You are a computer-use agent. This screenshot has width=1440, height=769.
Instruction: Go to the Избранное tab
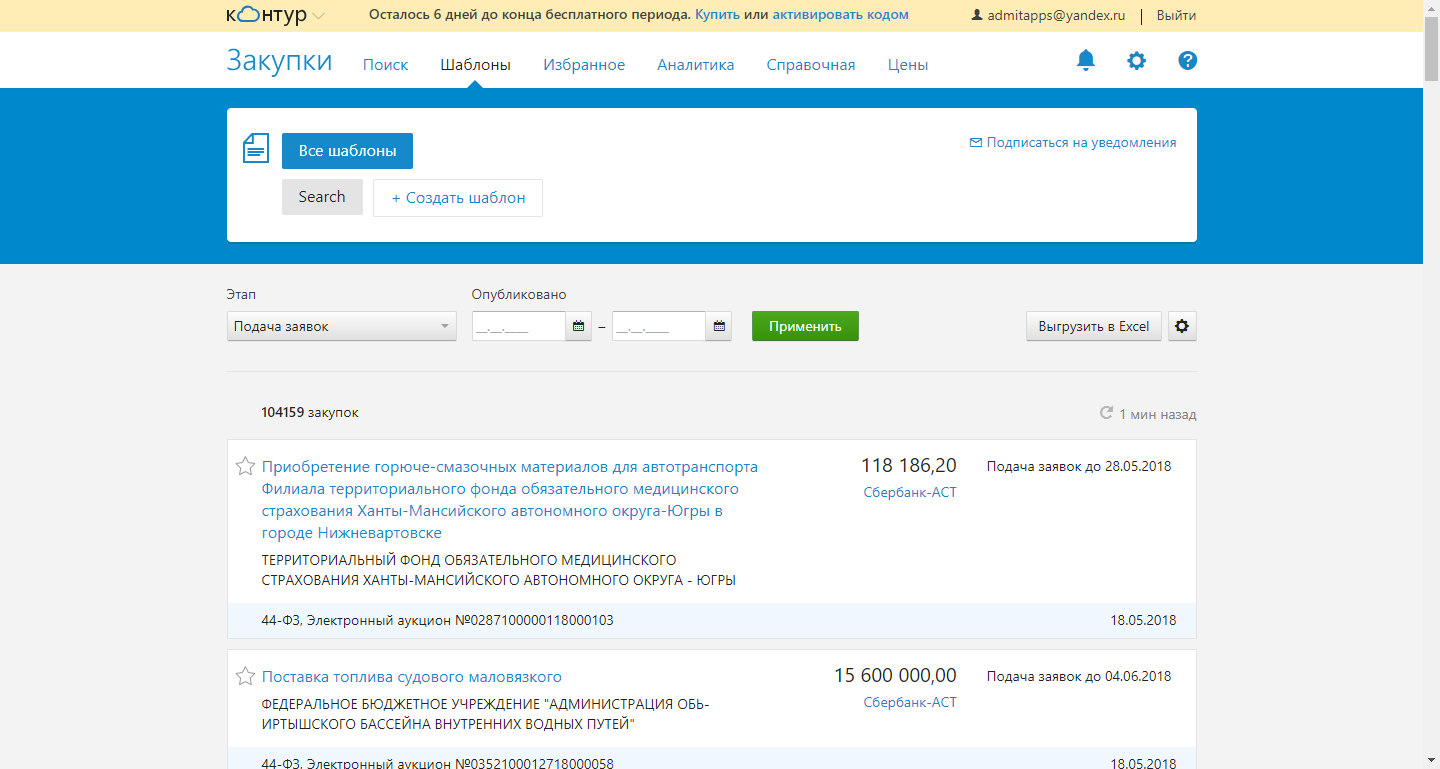coord(584,65)
